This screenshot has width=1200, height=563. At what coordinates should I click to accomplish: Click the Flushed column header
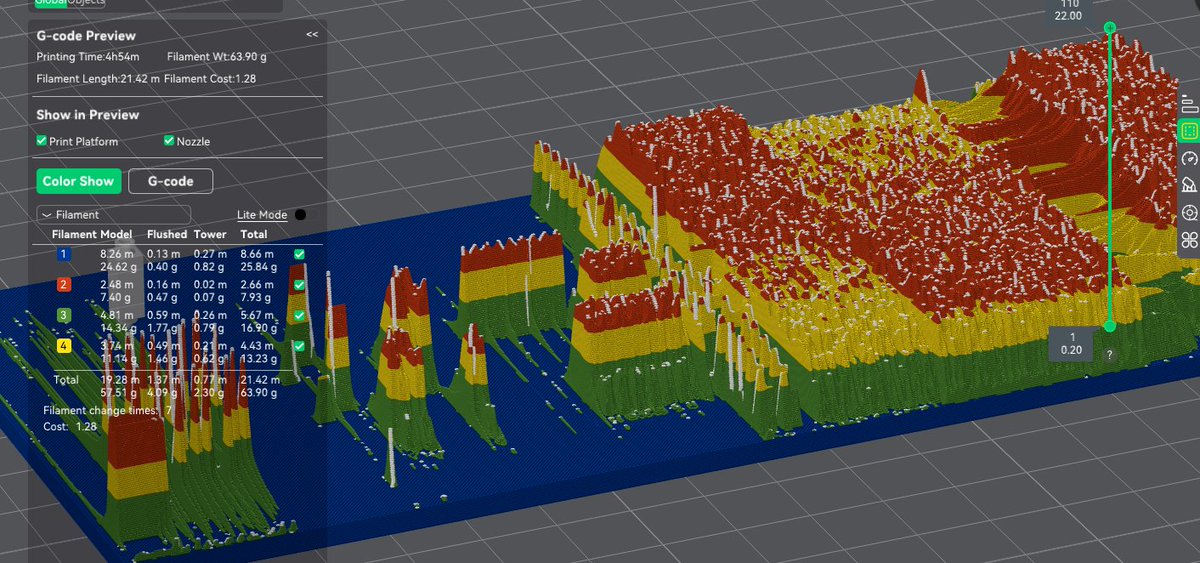click(x=167, y=234)
